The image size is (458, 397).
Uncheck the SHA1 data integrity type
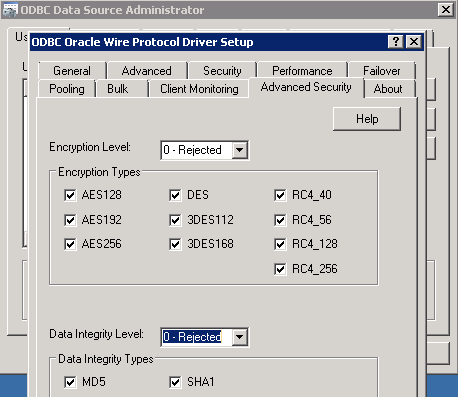click(x=175, y=382)
